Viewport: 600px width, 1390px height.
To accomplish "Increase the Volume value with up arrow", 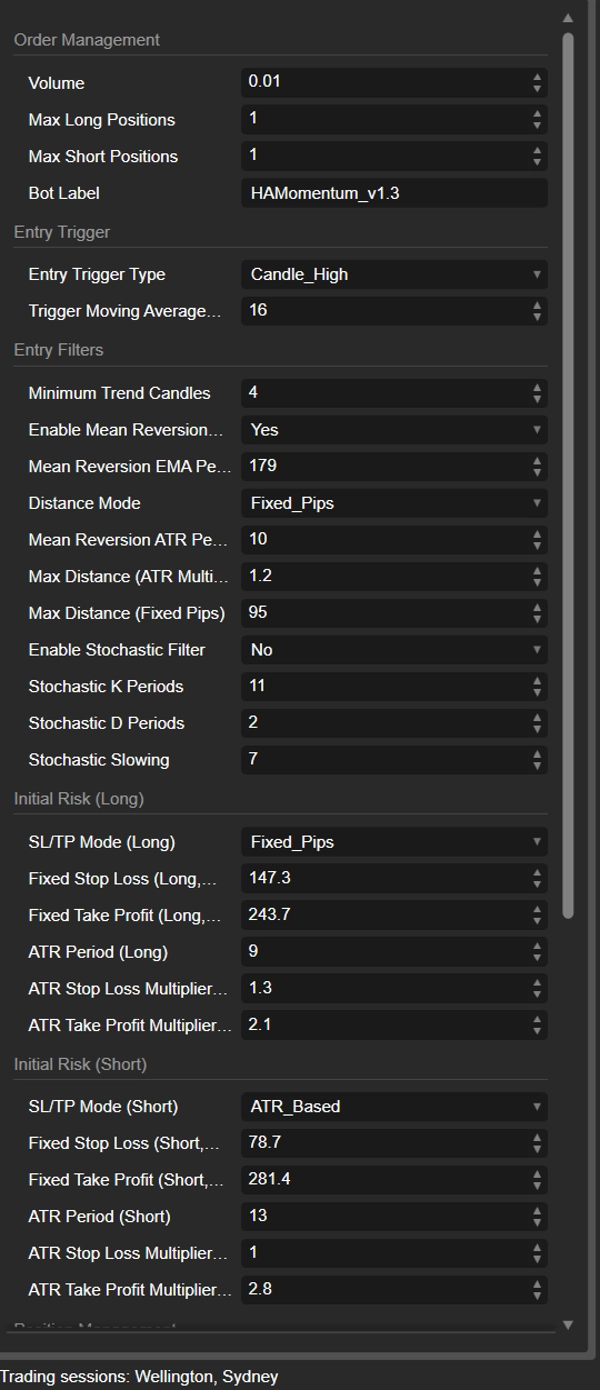I will tap(537, 77).
